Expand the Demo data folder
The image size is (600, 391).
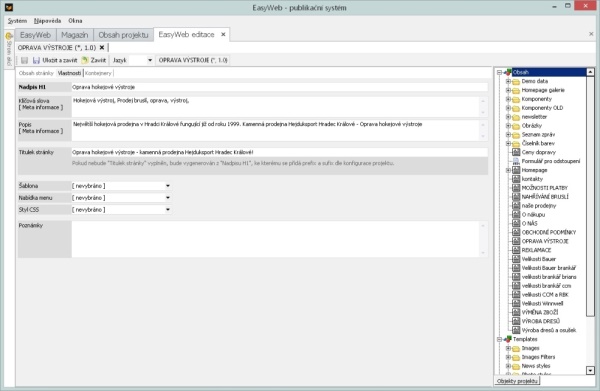(508, 81)
